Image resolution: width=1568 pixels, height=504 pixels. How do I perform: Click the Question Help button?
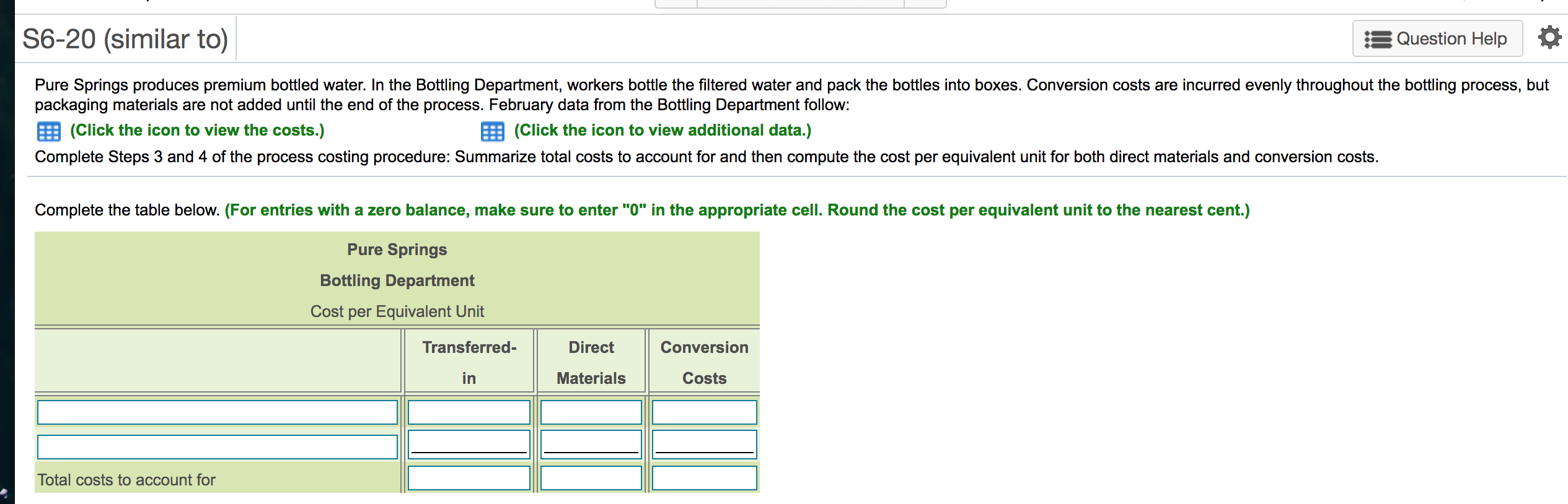pos(1437,38)
